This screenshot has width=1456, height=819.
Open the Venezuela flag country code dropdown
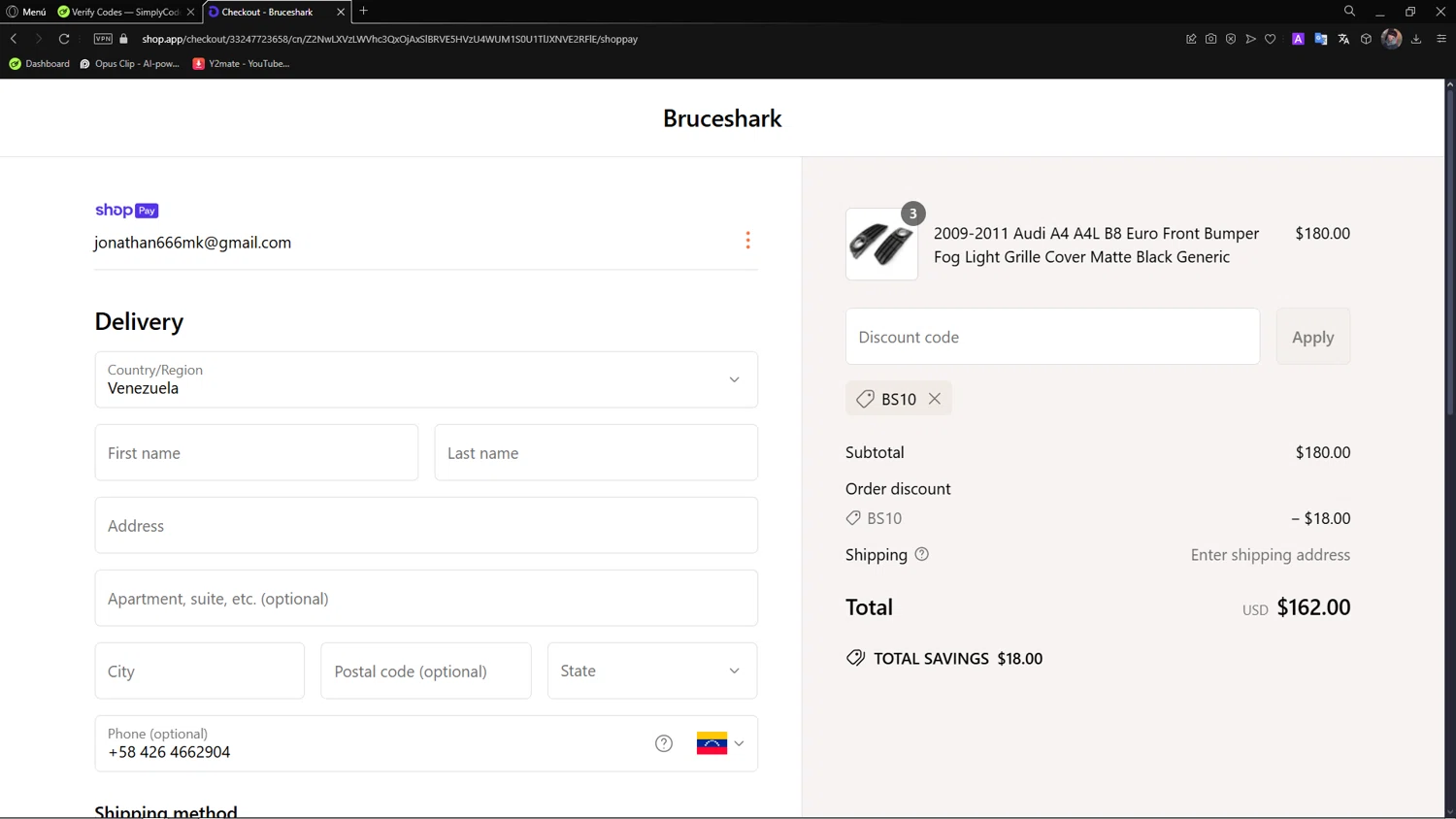point(720,743)
